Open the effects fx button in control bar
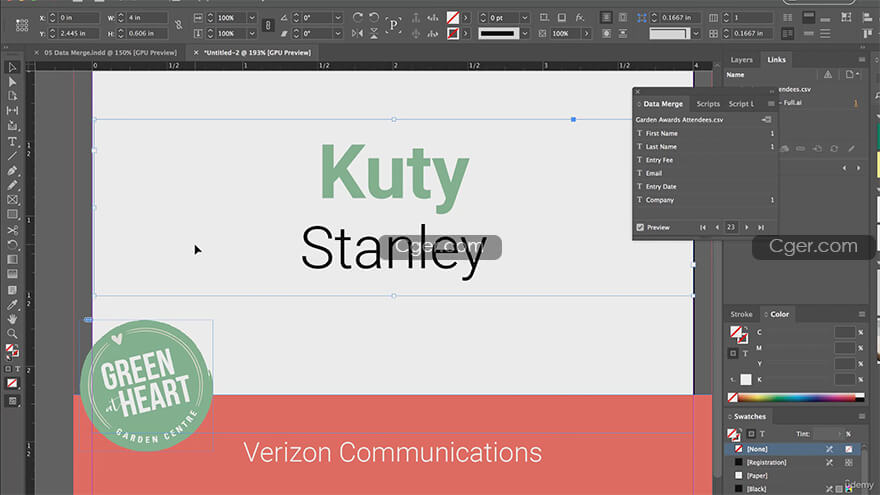 pyautogui.click(x=580, y=17)
